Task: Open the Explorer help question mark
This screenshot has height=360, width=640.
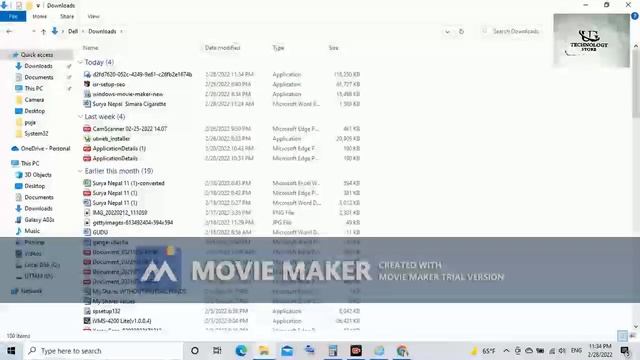Action: click(635, 16)
